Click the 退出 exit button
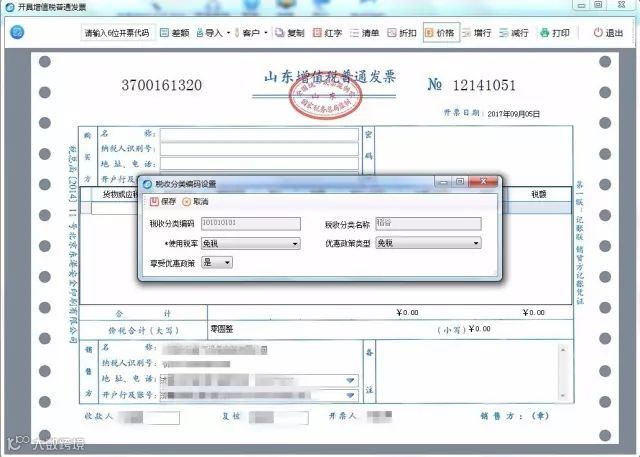The image size is (640, 457). pos(608,33)
